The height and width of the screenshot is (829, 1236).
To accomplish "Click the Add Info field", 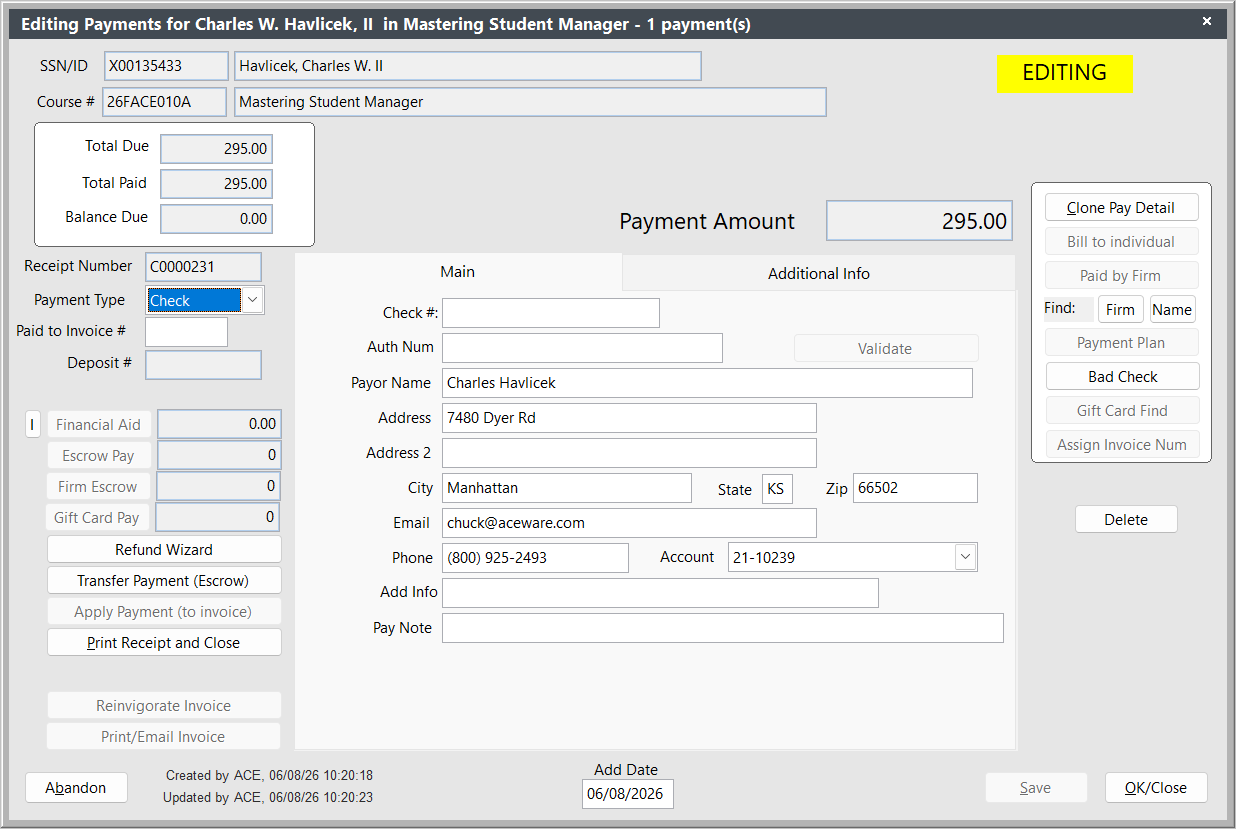I will point(660,593).
